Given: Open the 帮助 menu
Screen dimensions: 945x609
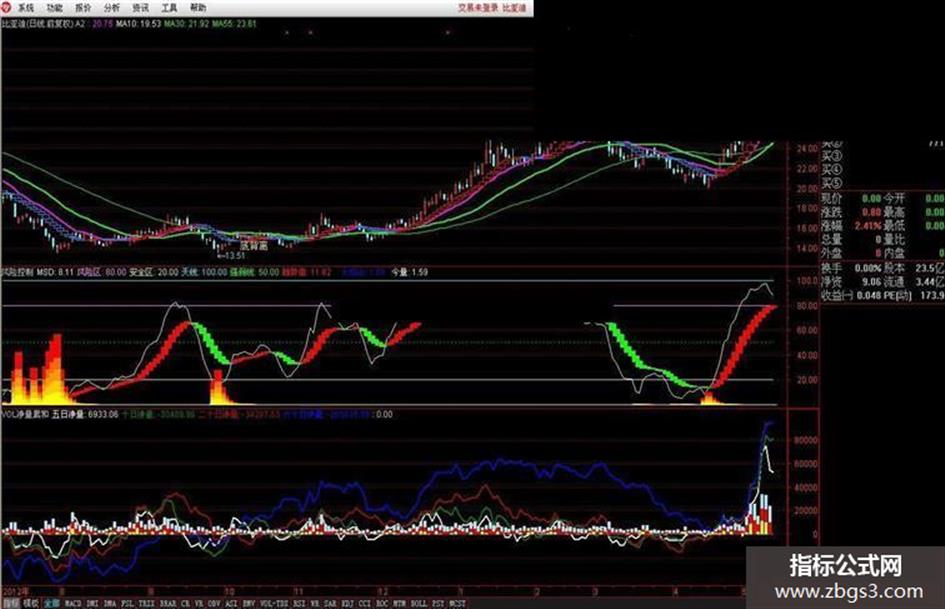Looking at the screenshot, I should 198,8.
